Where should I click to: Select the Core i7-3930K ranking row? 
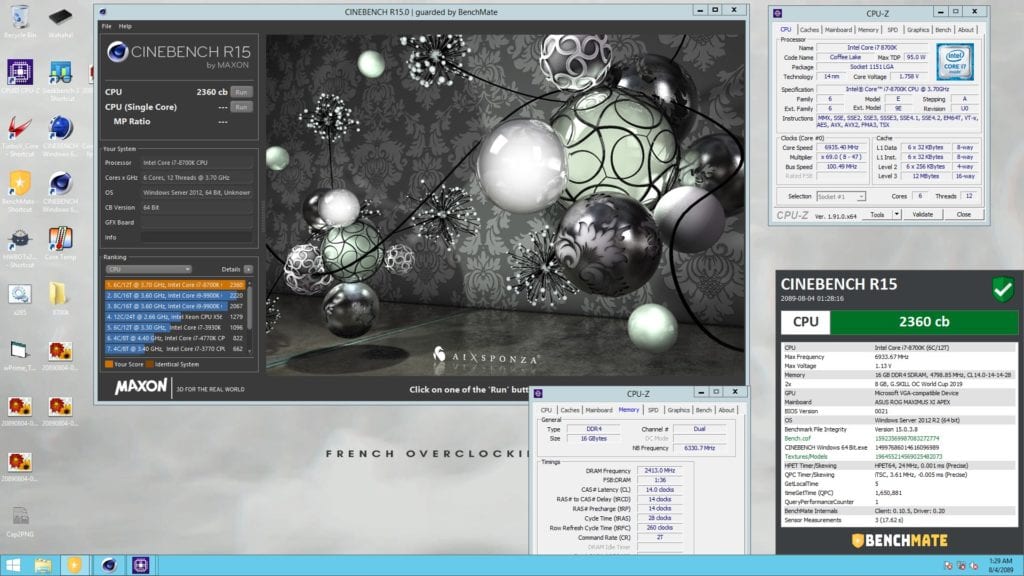(175, 328)
